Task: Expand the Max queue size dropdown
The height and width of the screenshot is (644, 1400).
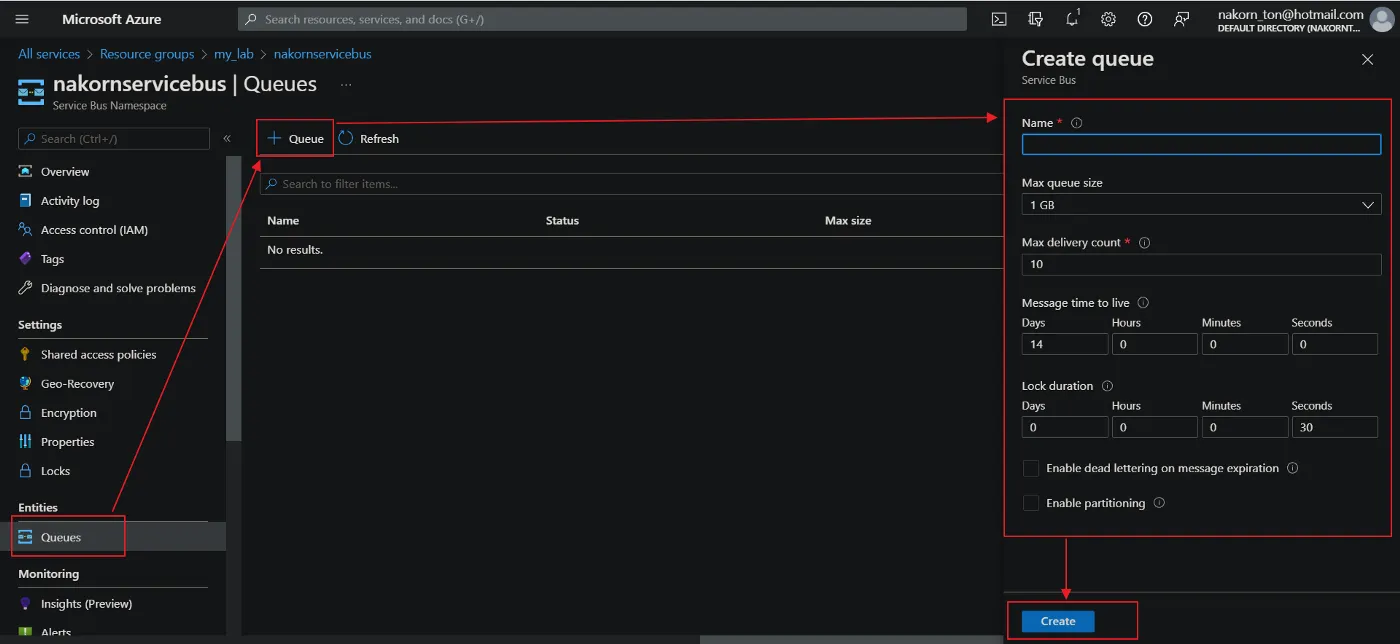Action: click(1201, 205)
